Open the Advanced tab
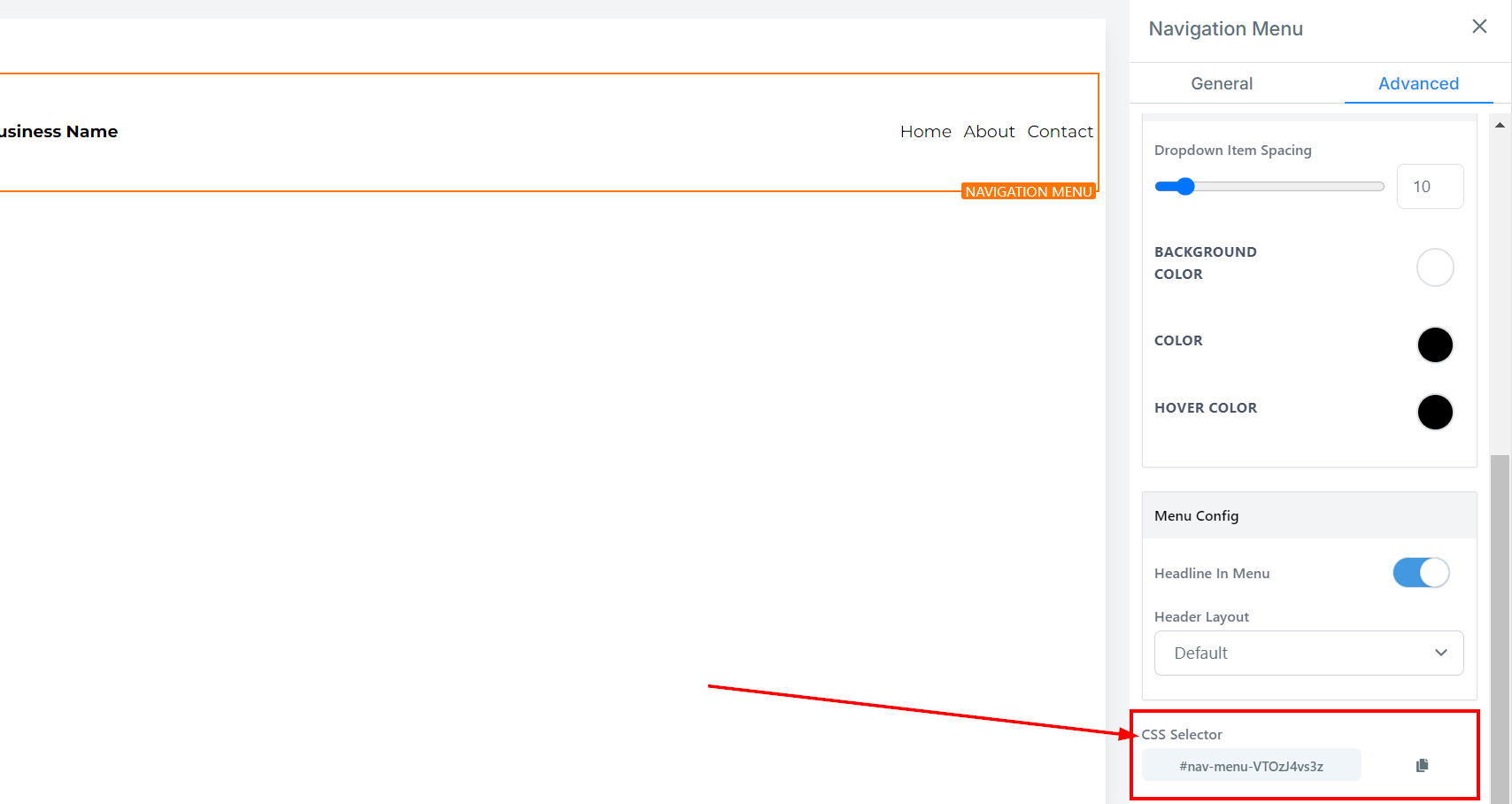The height and width of the screenshot is (804, 1512). [x=1418, y=83]
